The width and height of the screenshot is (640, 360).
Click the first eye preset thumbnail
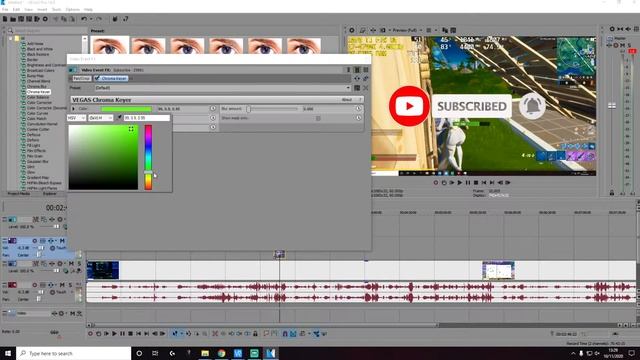coord(109,45)
